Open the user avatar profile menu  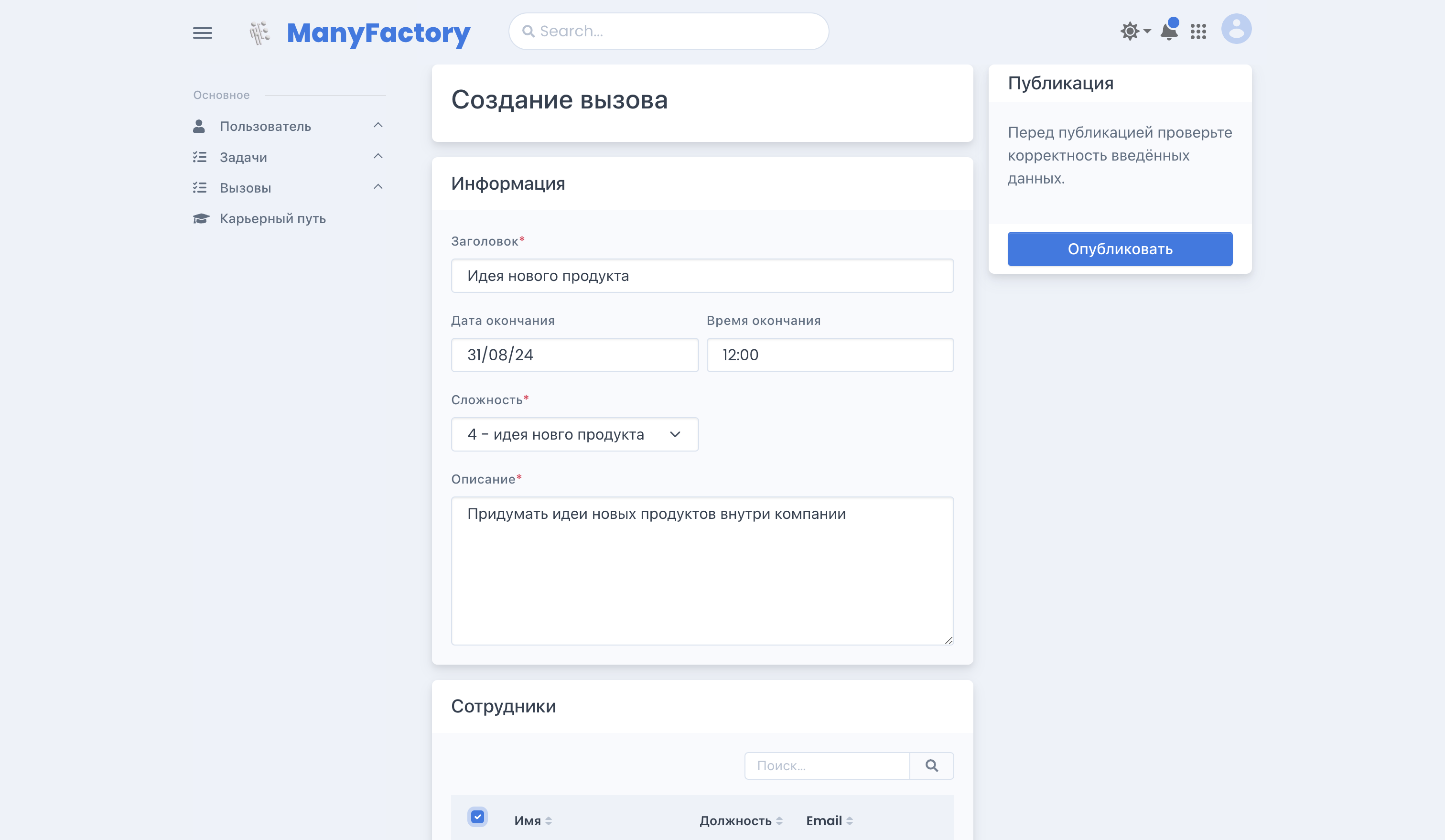click(x=1236, y=29)
